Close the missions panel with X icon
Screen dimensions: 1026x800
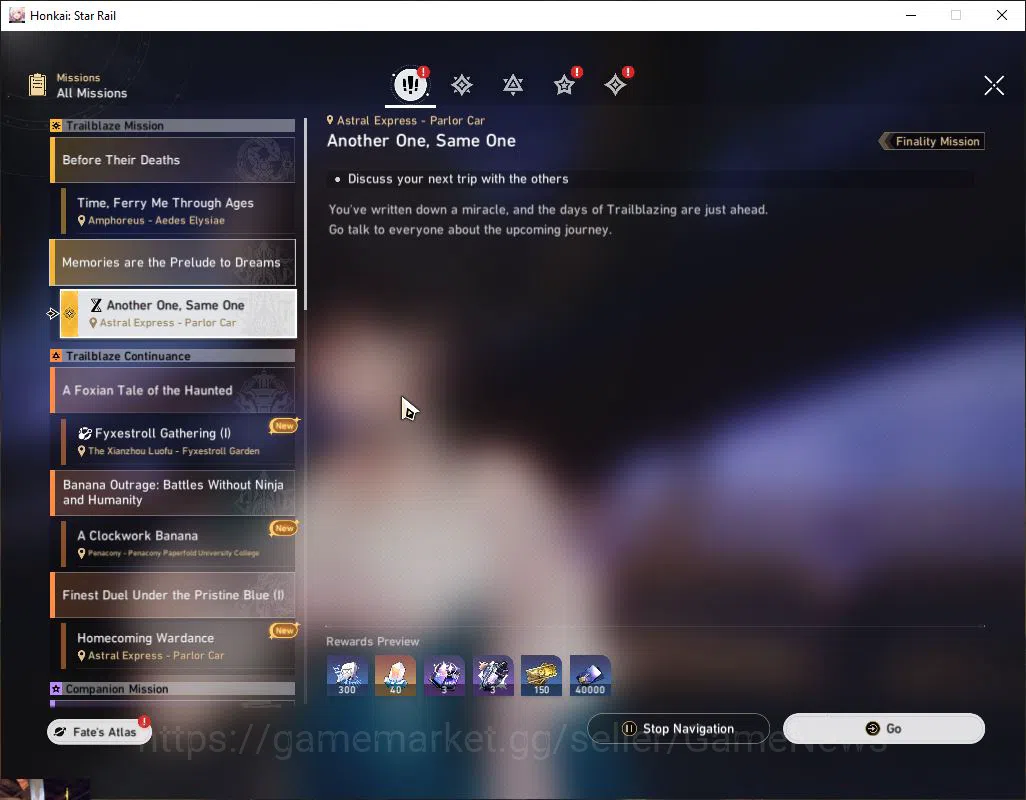[994, 85]
